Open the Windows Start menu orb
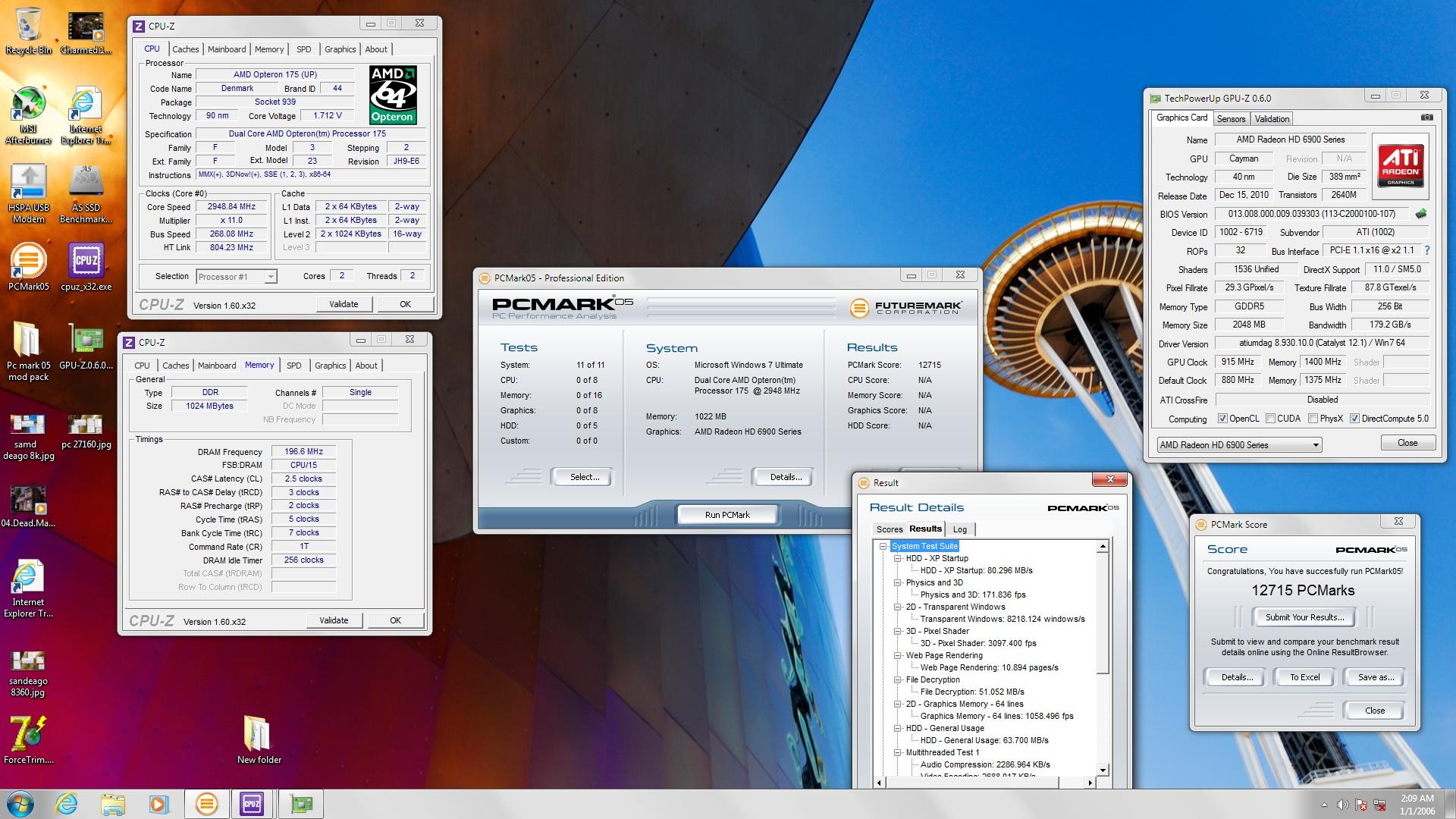Screen dimensions: 1456x819 point(20,804)
